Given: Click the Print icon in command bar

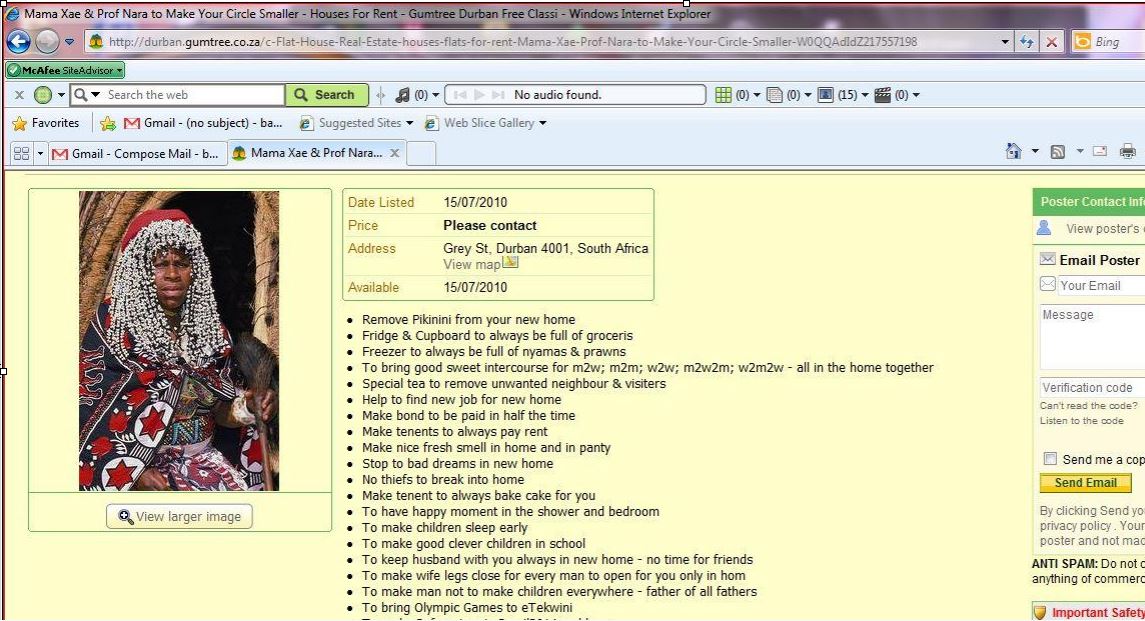Looking at the screenshot, I should [1128, 152].
